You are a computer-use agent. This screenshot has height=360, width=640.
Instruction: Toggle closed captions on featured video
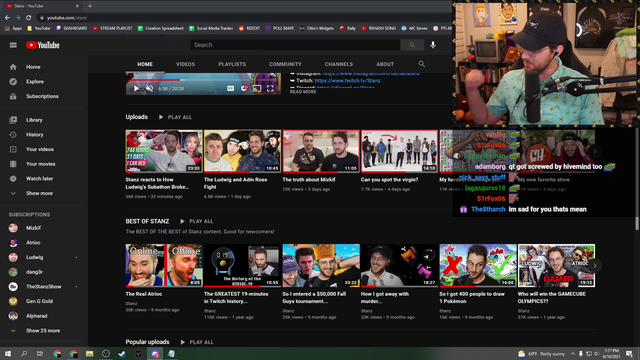click(x=231, y=89)
